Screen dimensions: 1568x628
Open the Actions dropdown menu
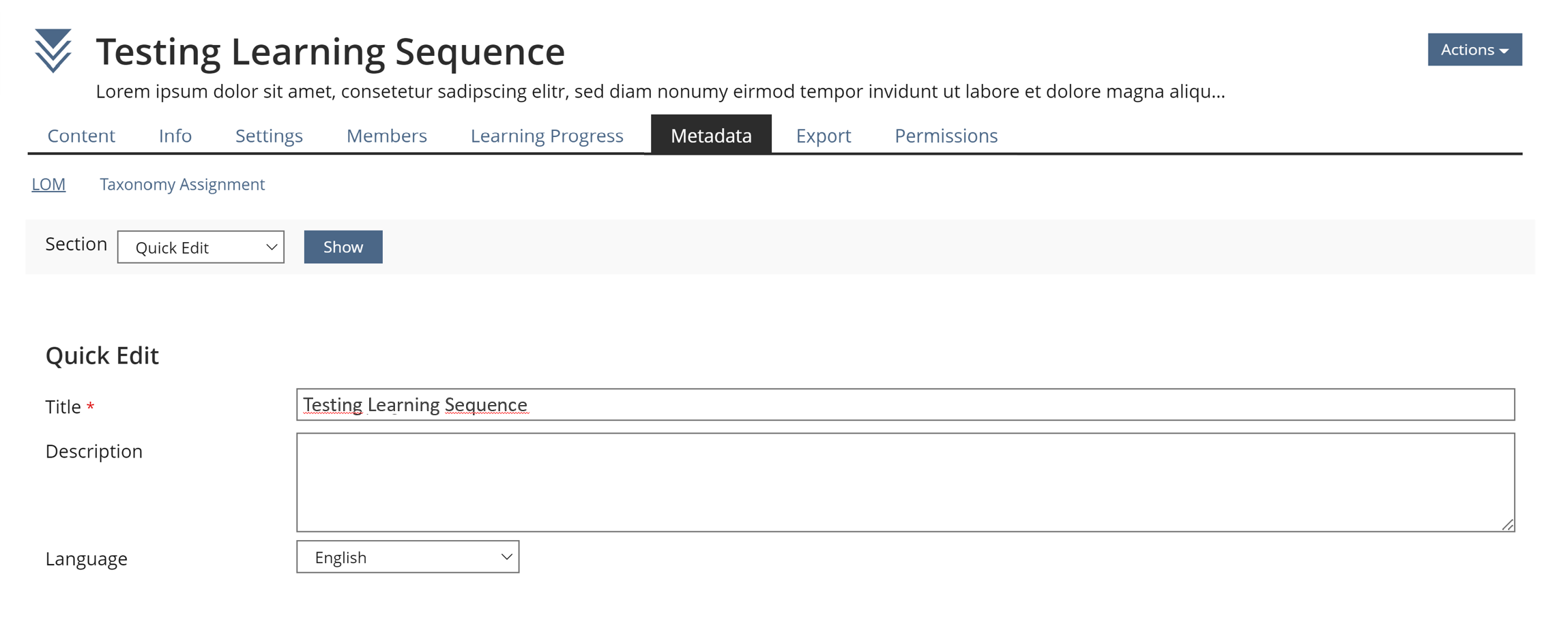1474,50
